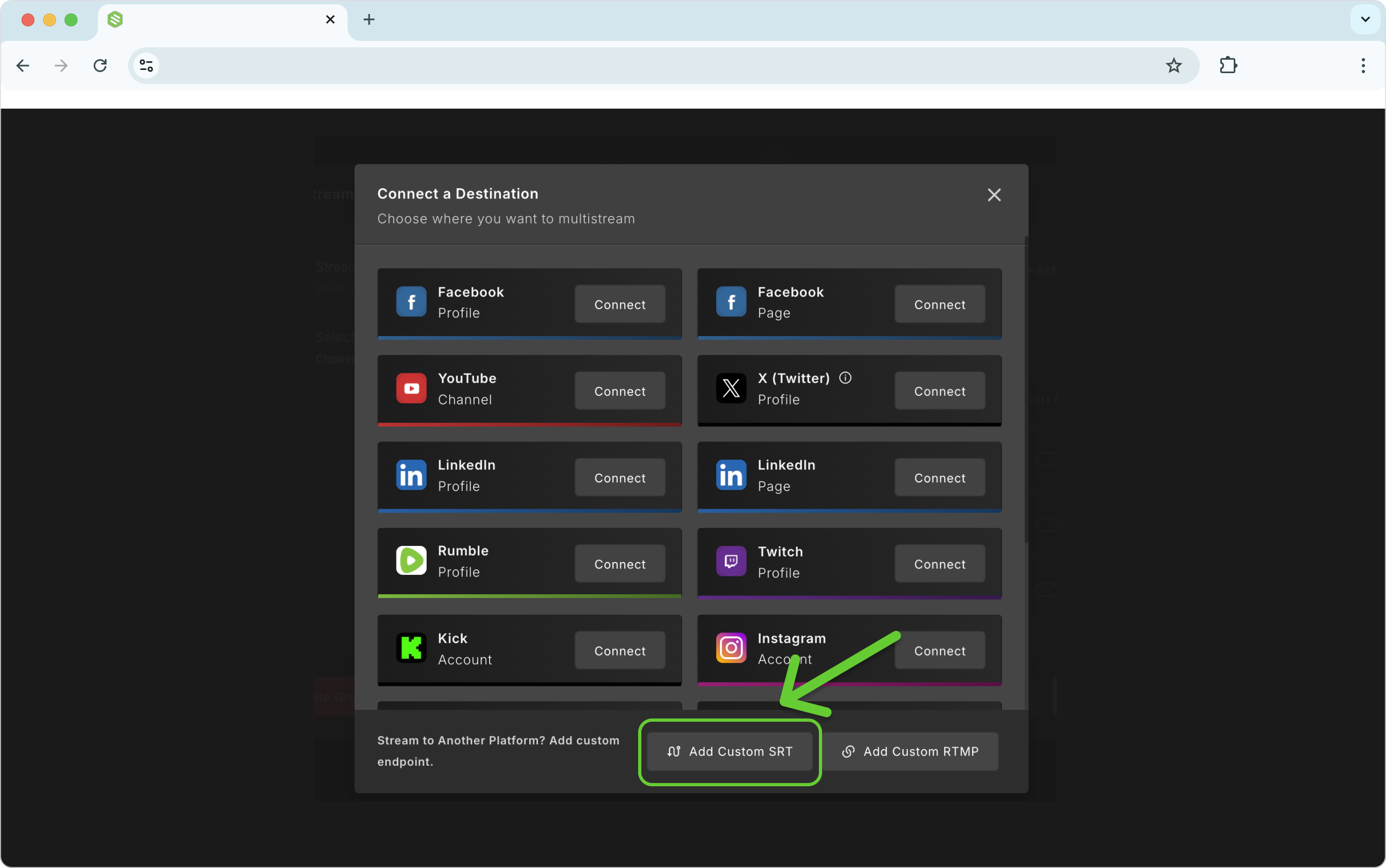Connect a Twitch Profile destination

[x=940, y=564]
